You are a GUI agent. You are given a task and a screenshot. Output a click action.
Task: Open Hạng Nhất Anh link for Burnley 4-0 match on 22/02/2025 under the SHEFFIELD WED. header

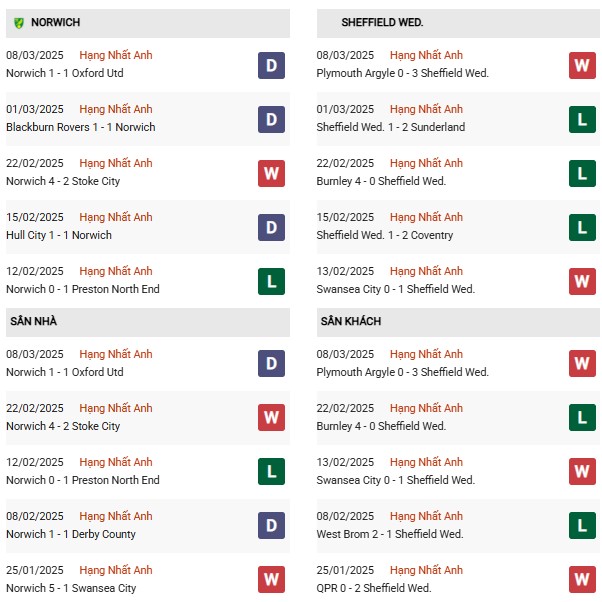(x=426, y=164)
